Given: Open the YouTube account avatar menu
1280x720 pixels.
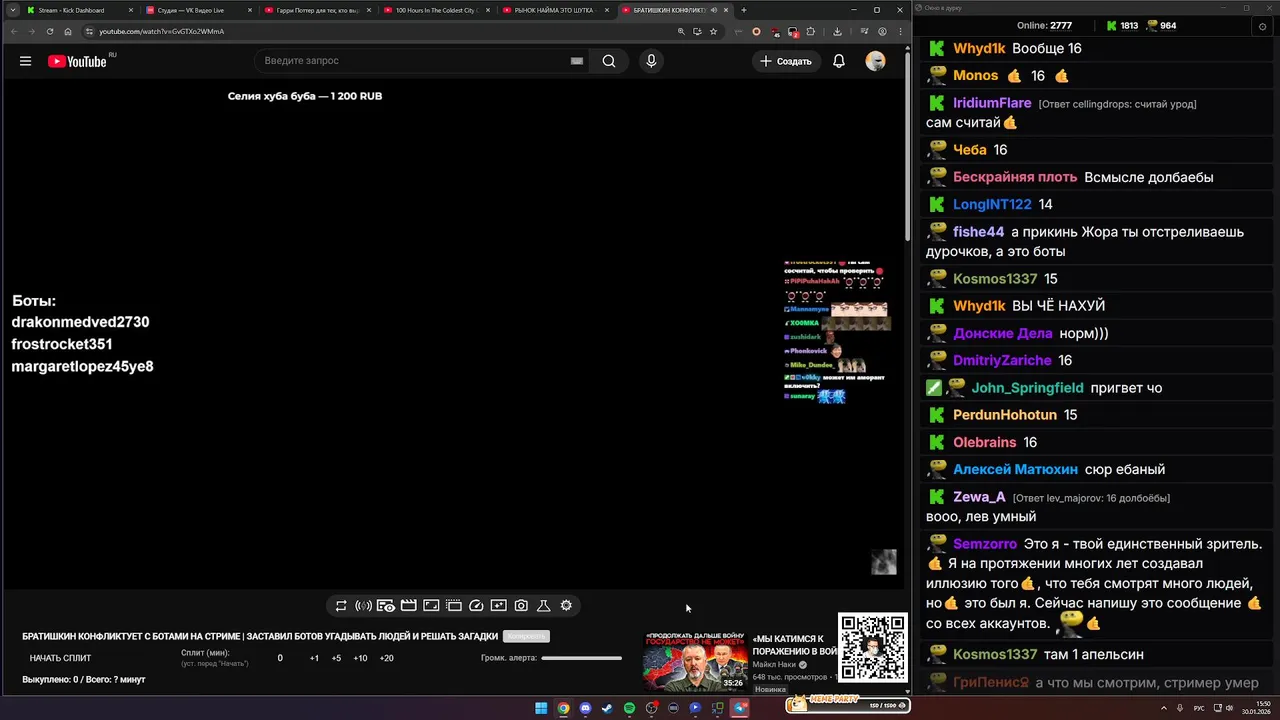Looking at the screenshot, I should [875, 61].
